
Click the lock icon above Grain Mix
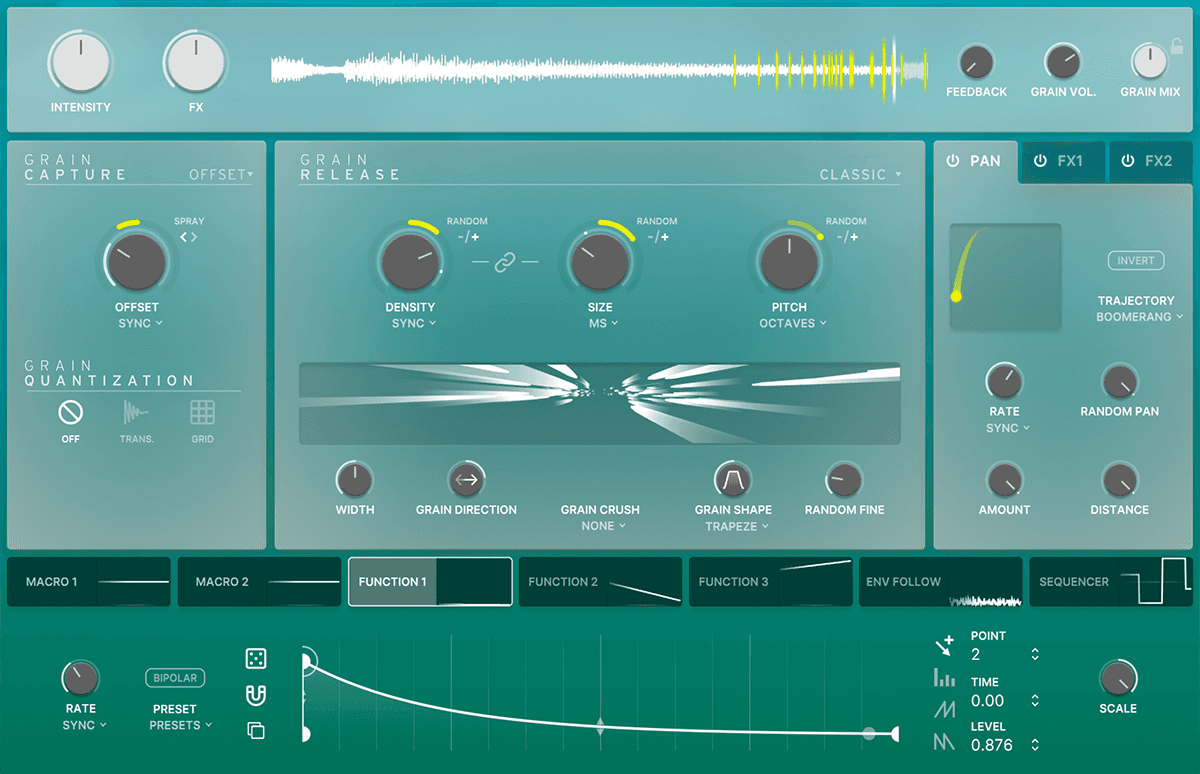[x=1177, y=46]
